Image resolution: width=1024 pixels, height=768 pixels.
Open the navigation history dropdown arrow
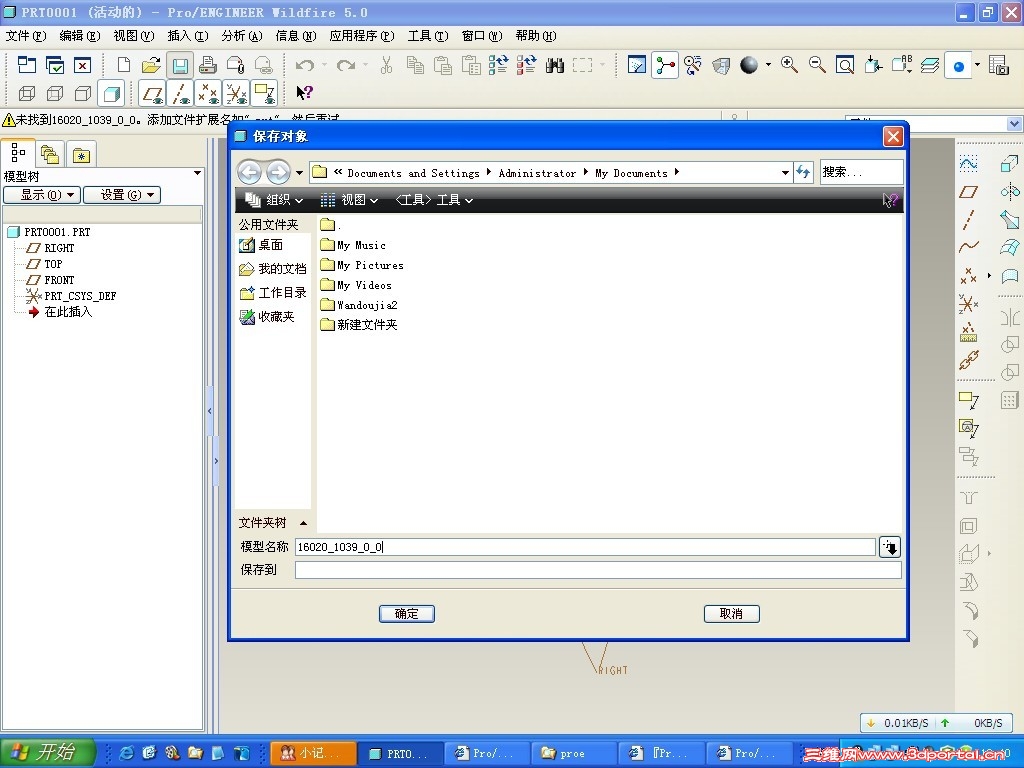tap(299, 172)
